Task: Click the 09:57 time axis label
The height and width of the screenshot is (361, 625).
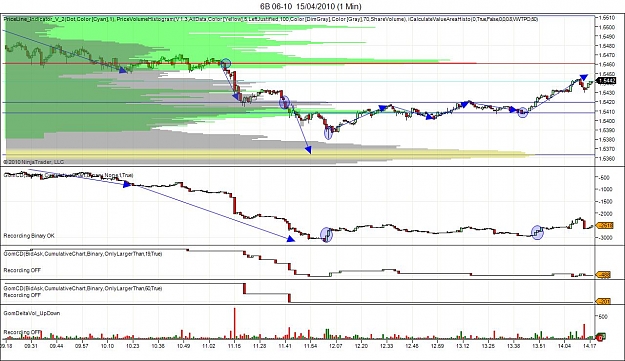Action: pos(82,346)
